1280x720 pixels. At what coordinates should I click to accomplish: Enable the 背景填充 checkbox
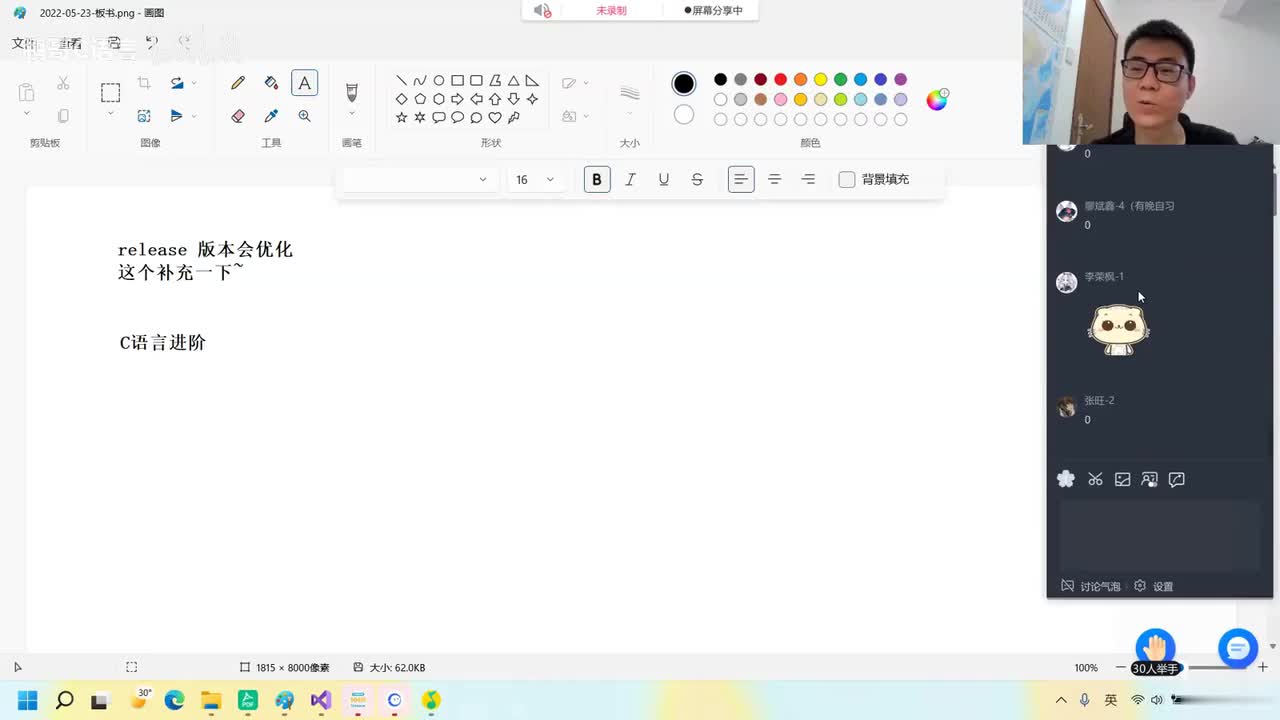click(x=847, y=179)
